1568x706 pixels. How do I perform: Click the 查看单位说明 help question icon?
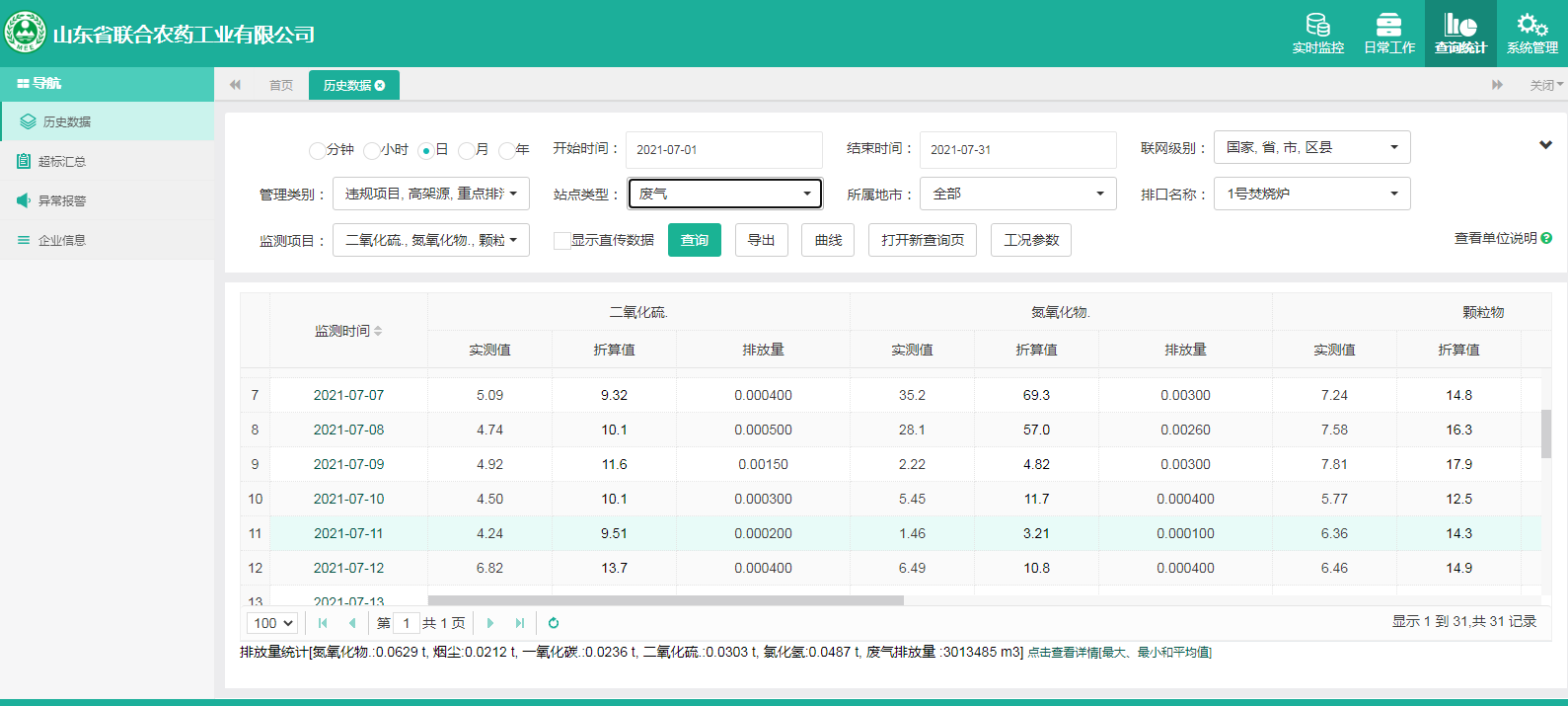click(1546, 238)
